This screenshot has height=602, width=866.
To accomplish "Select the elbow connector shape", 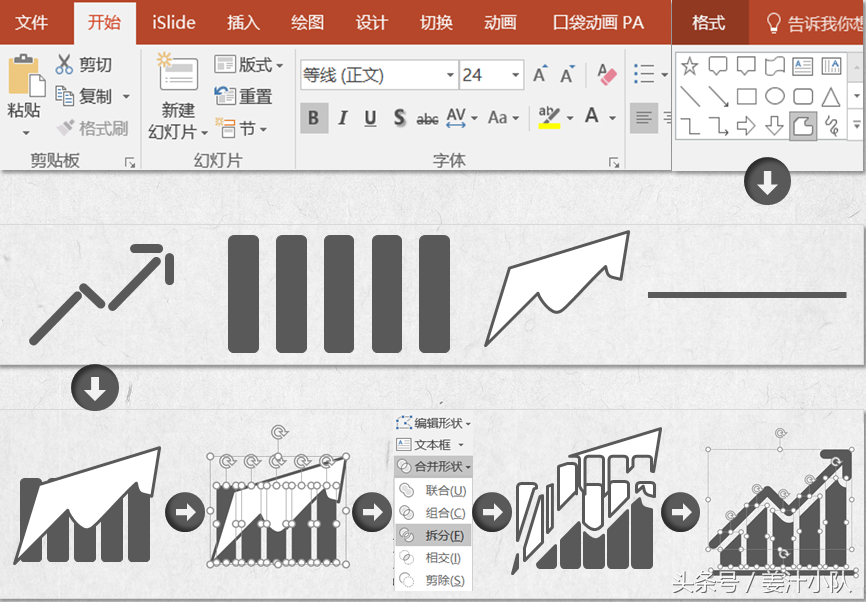I will (690, 126).
